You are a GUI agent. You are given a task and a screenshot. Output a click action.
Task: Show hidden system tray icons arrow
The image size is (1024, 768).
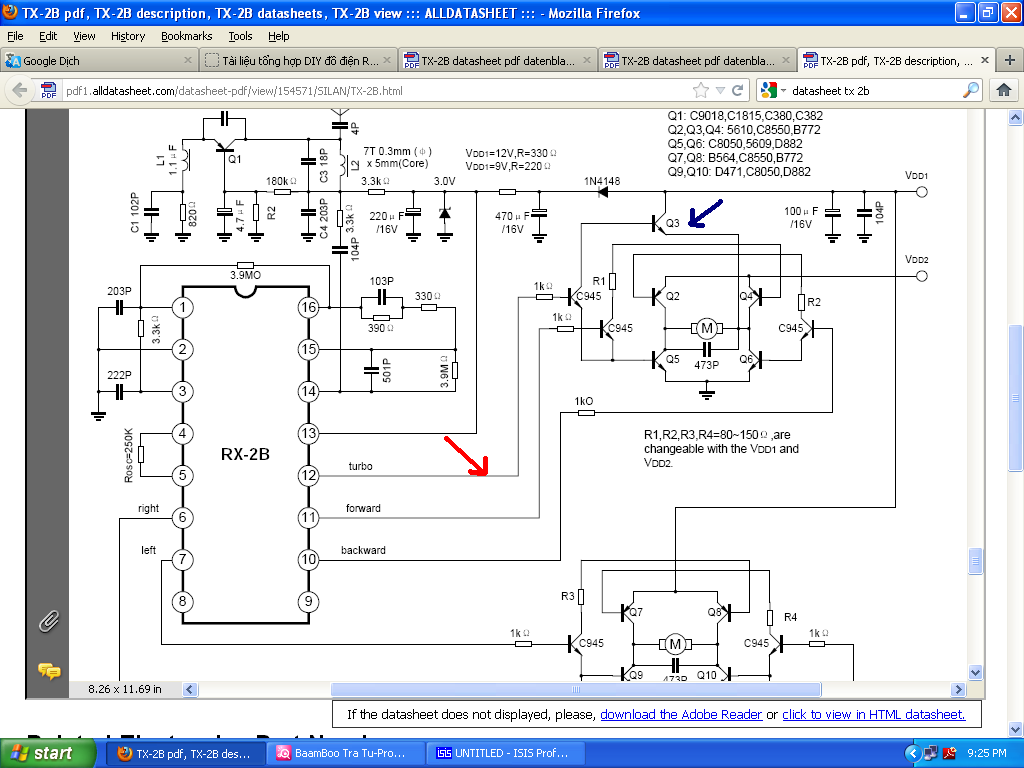tap(912, 753)
